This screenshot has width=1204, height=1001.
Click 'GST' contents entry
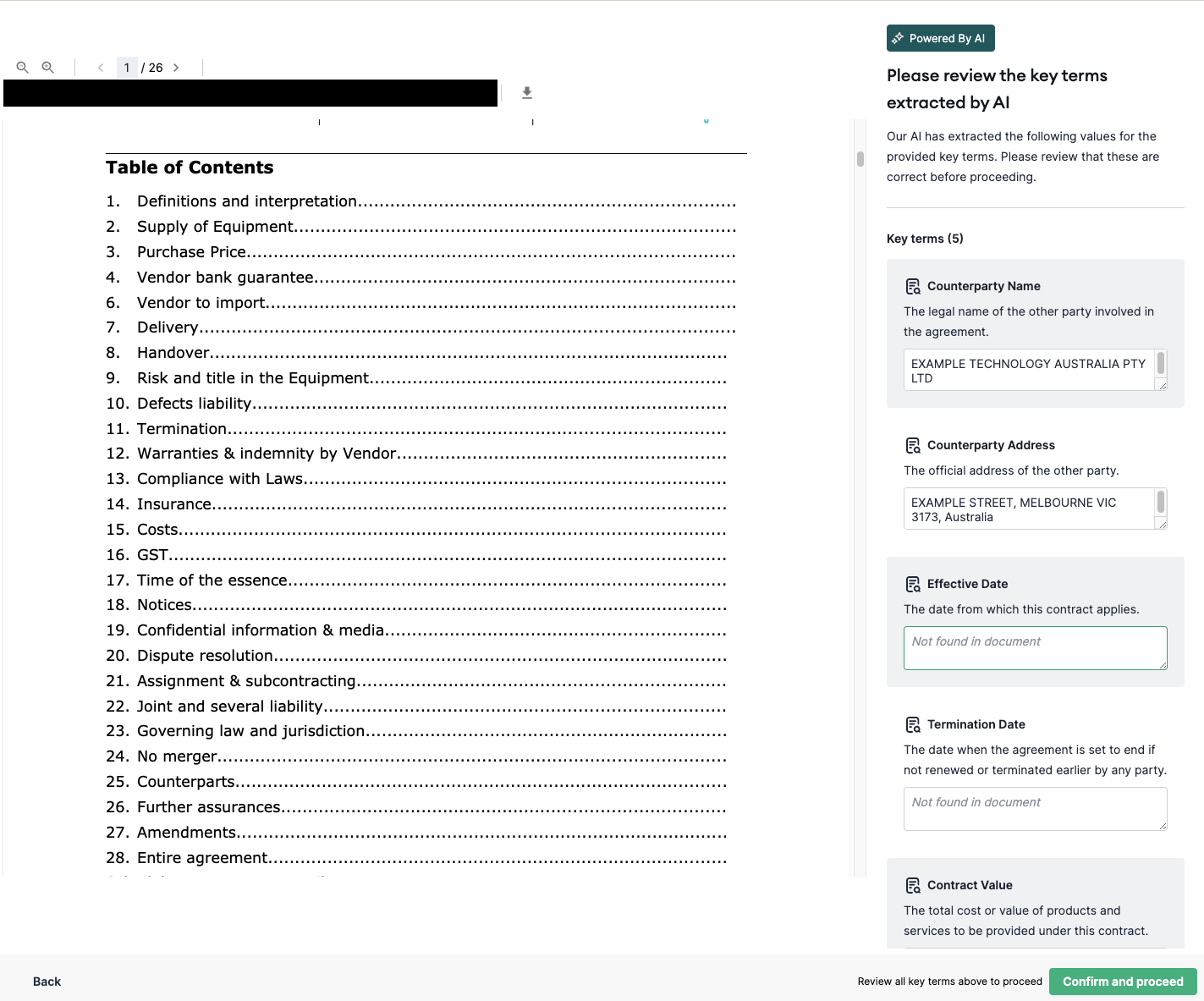(416, 555)
